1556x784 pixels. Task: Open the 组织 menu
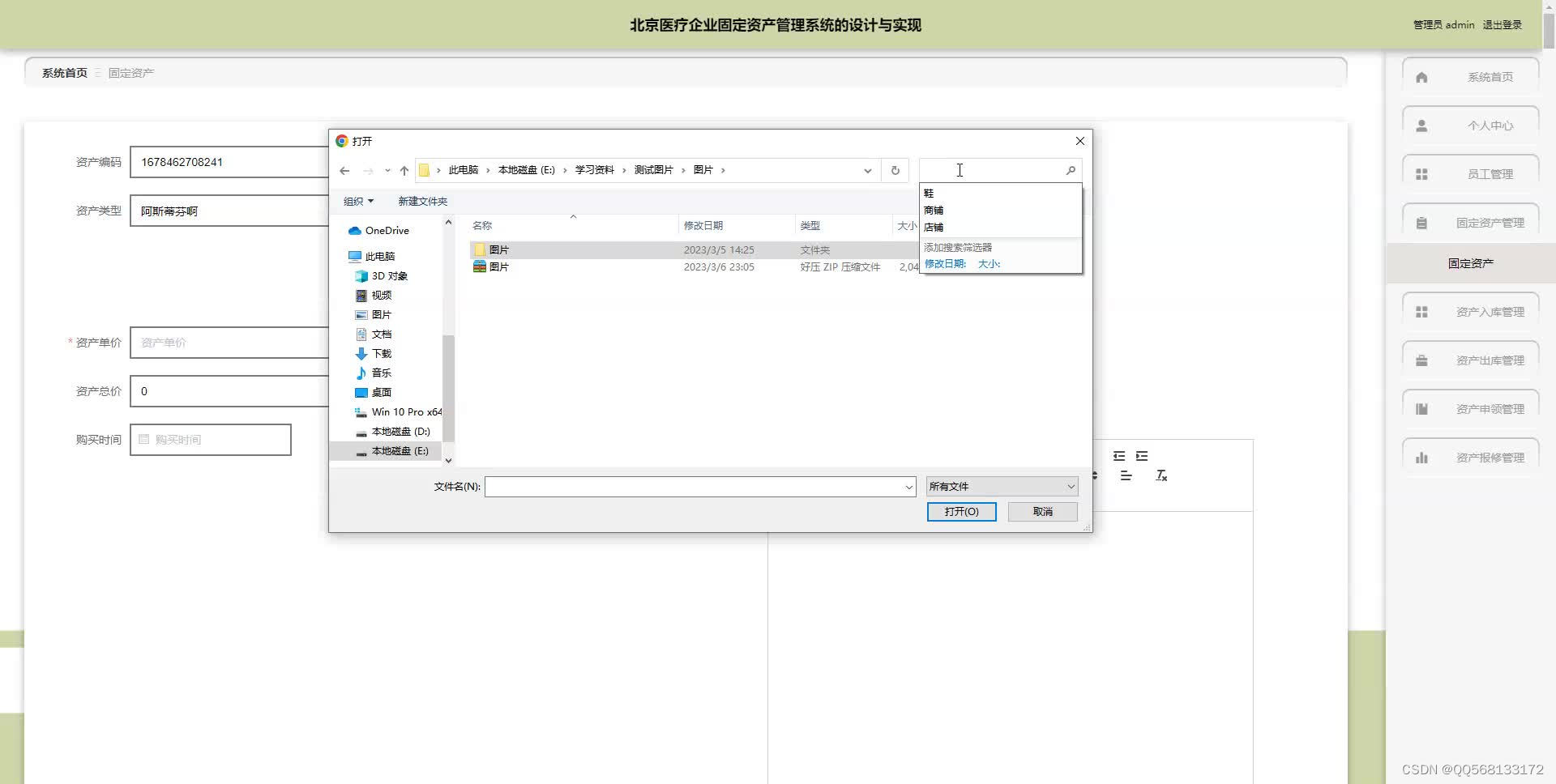pyautogui.click(x=358, y=201)
